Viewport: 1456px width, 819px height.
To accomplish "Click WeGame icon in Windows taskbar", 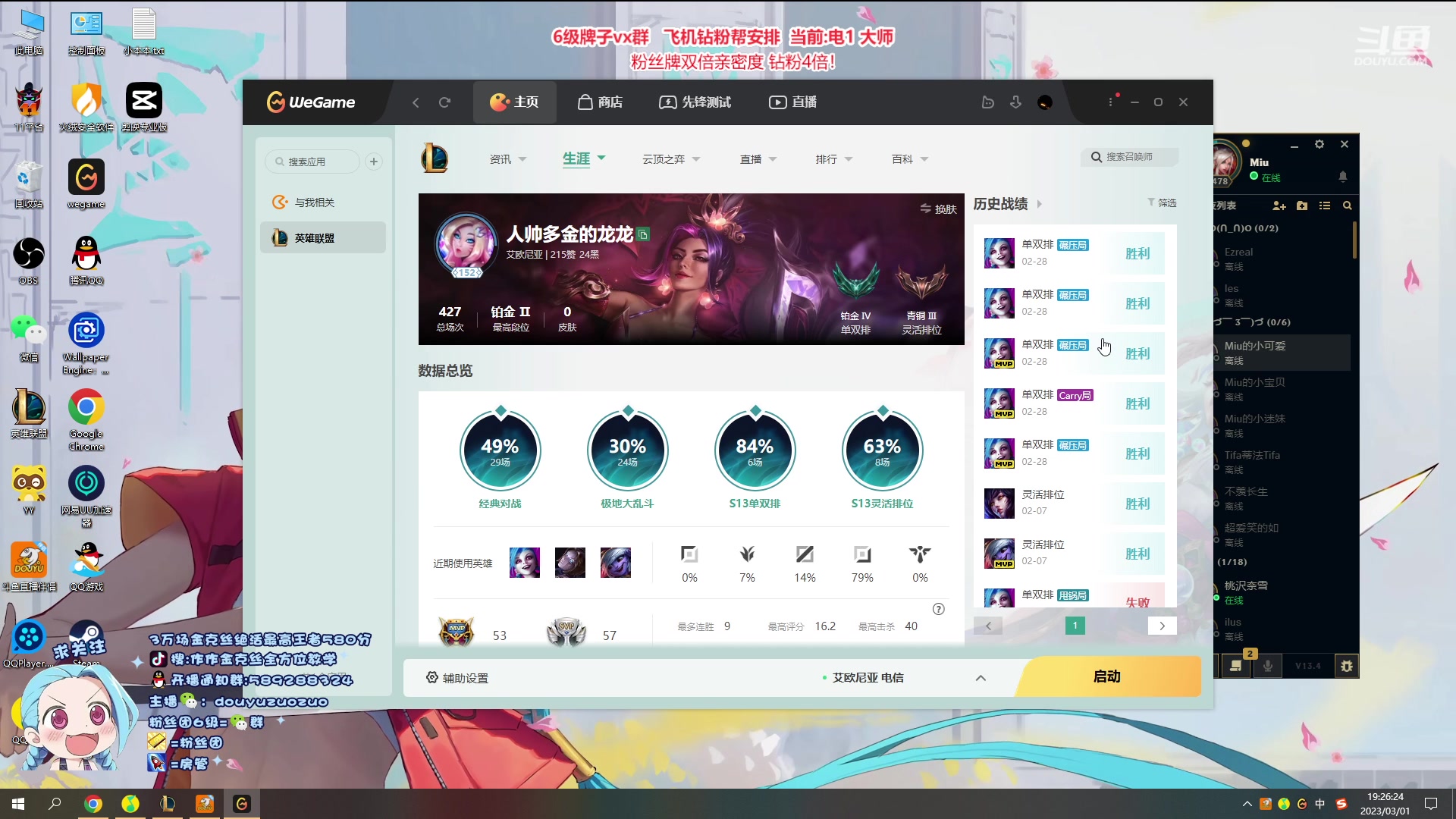I will pyautogui.click(x=241, y=804).
